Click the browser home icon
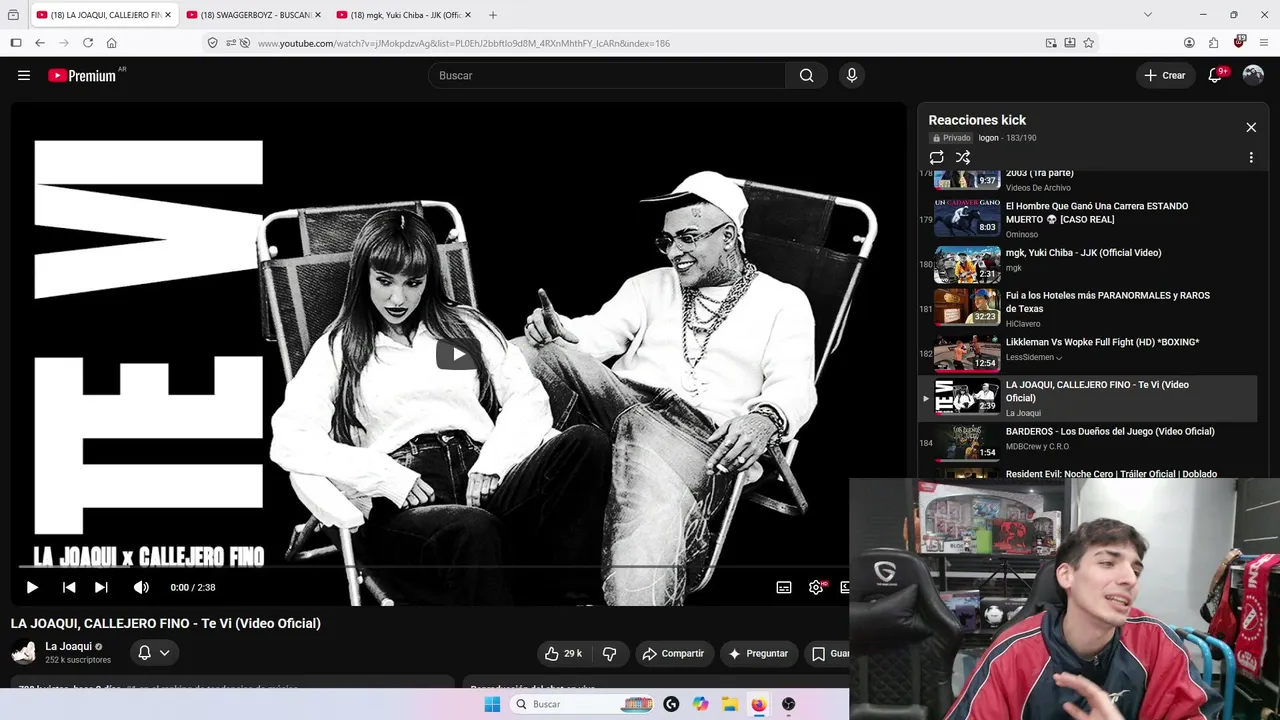The height and width of the screenshot is (720, 1280). [112, 43]
